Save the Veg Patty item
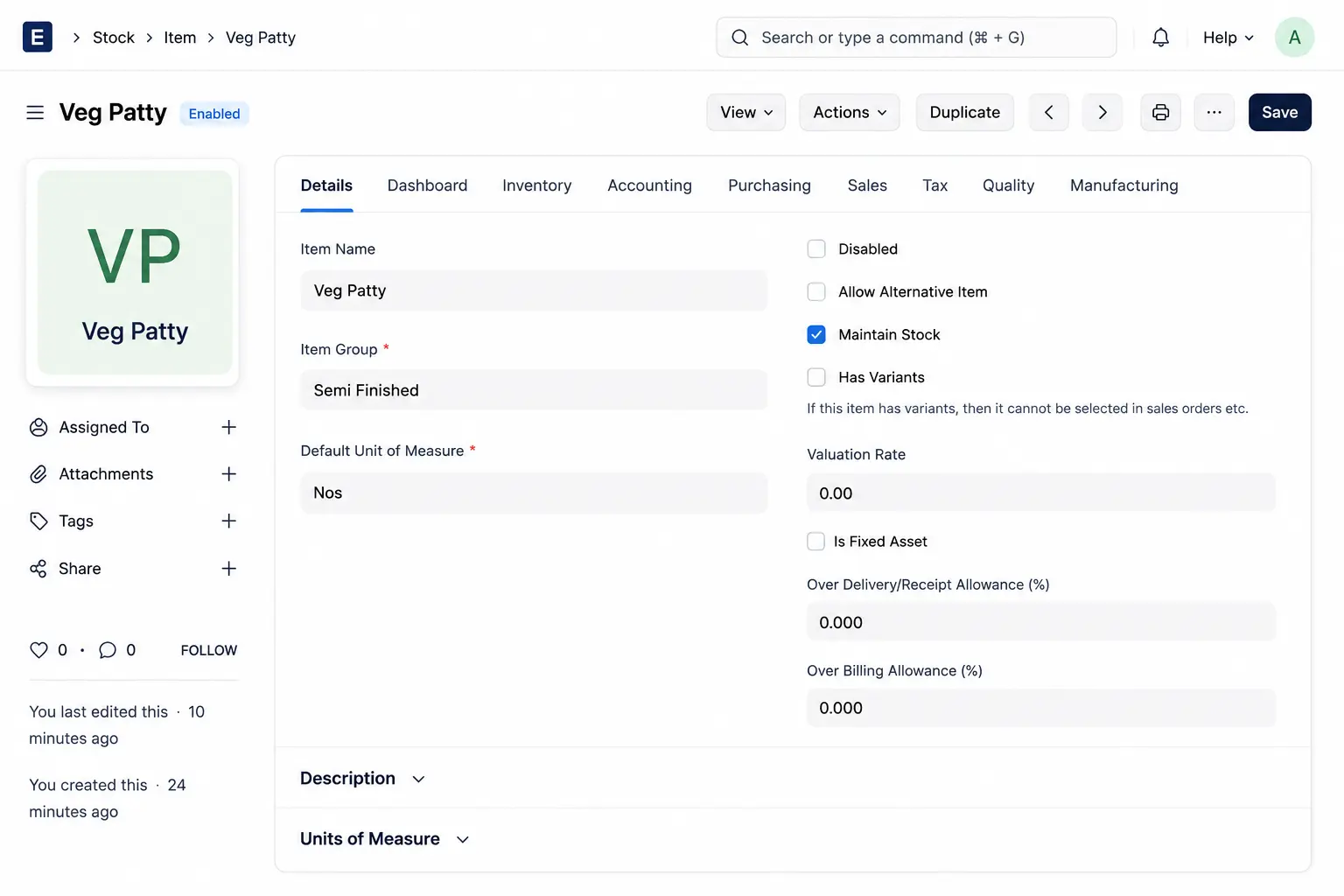 (x=1279, y=112)
